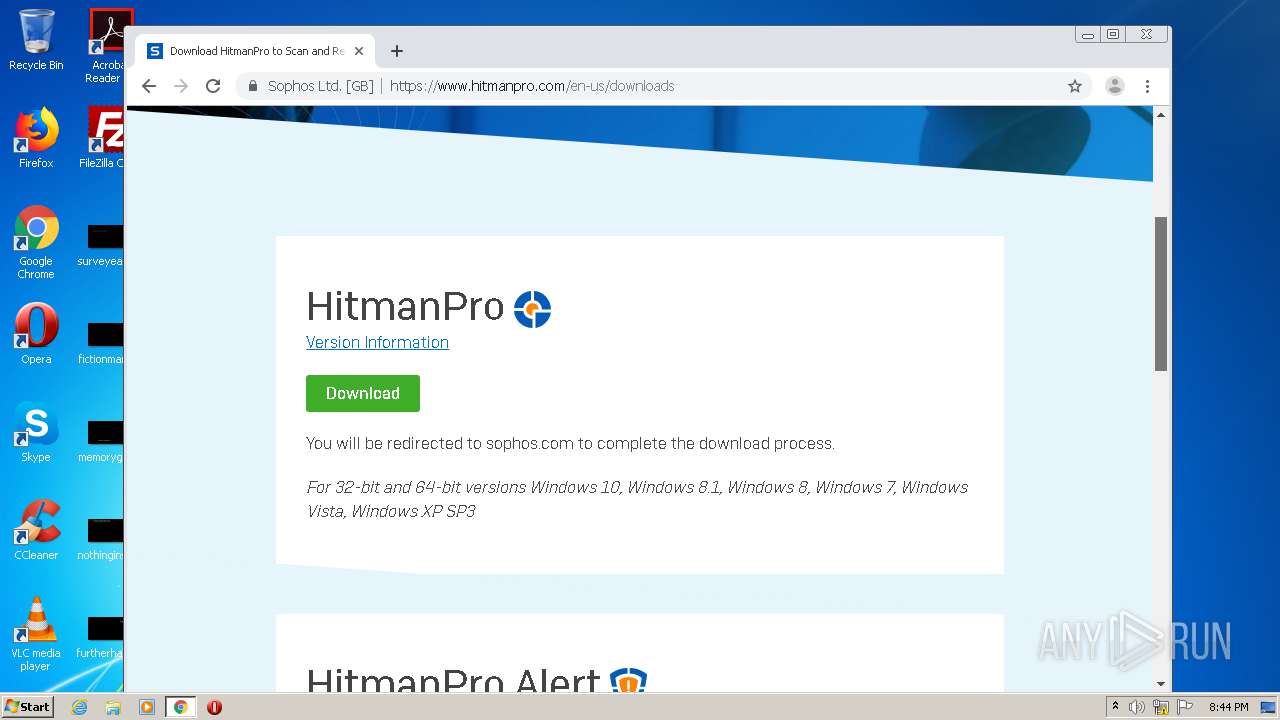Open the Action Center flag icon

click(x=1185, y=707)
